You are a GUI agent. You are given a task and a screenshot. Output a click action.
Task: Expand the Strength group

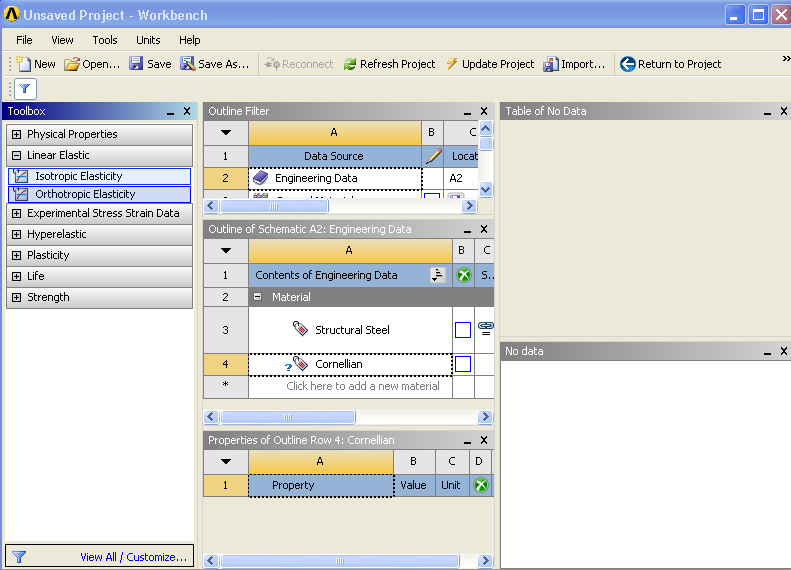pyautogui.click(x=17, y=297)
